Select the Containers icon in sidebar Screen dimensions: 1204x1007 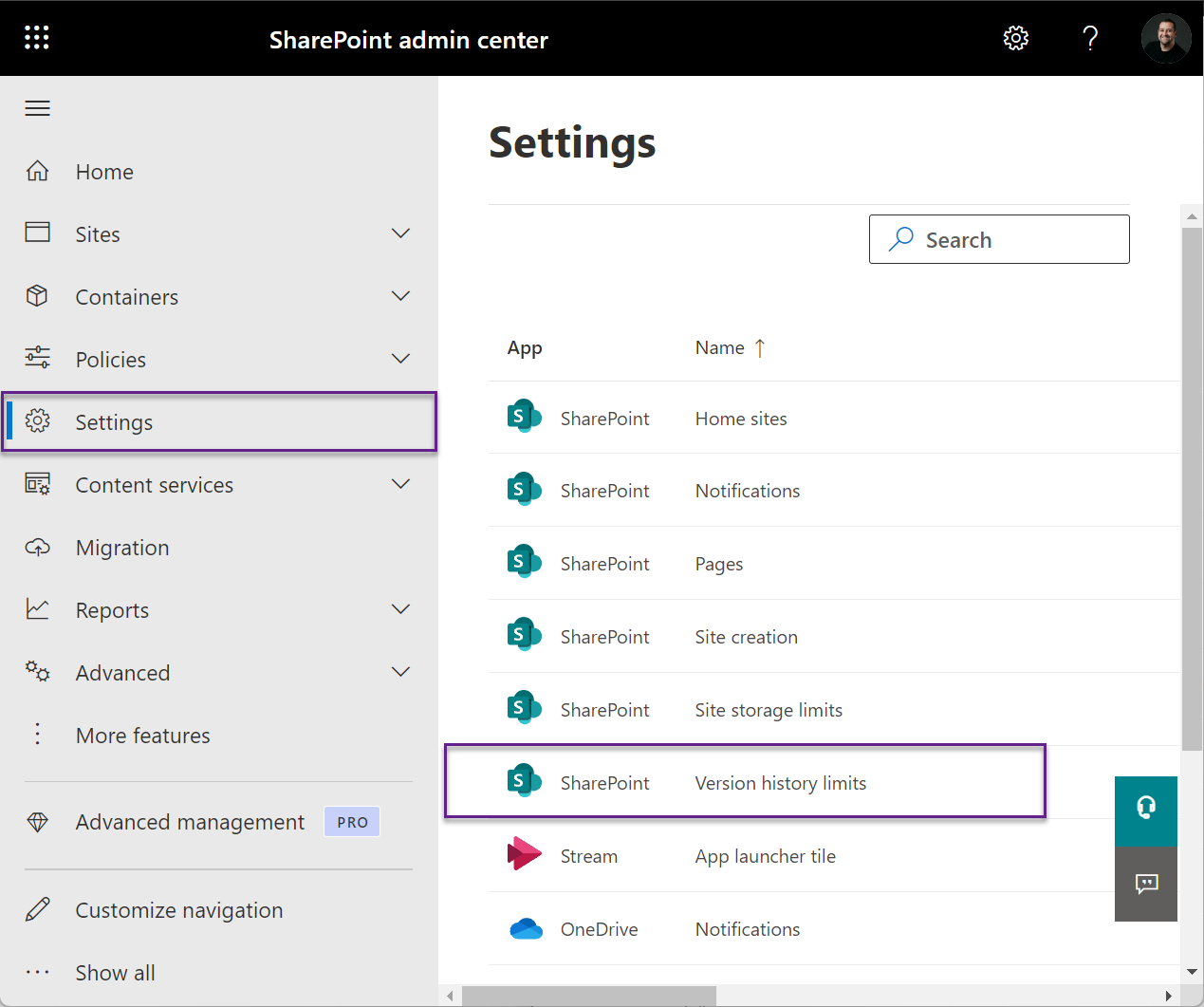click(37, 296)
